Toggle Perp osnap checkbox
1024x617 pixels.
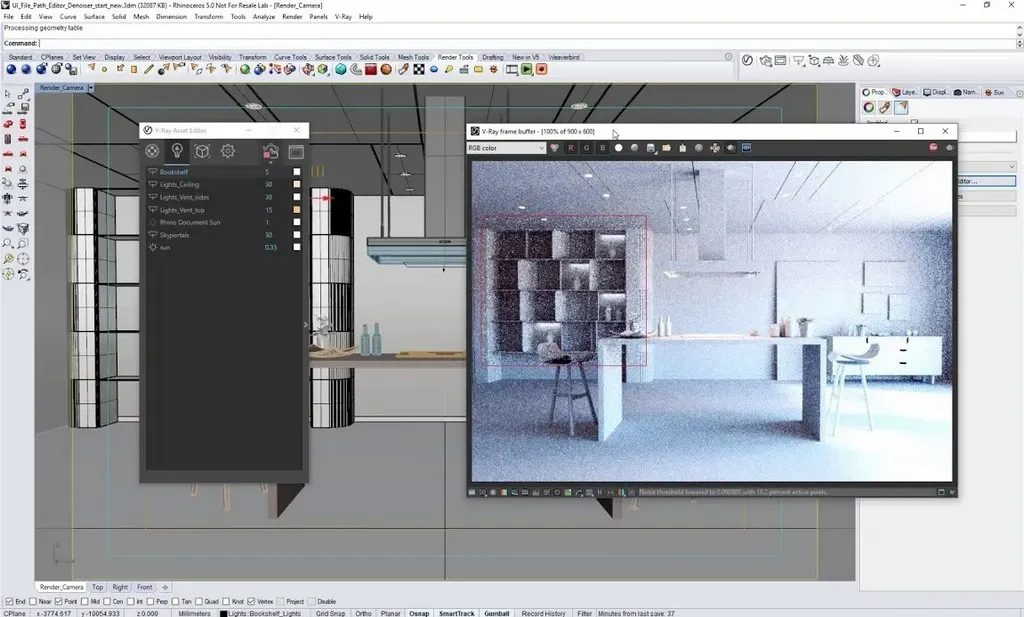pos(150,601)
